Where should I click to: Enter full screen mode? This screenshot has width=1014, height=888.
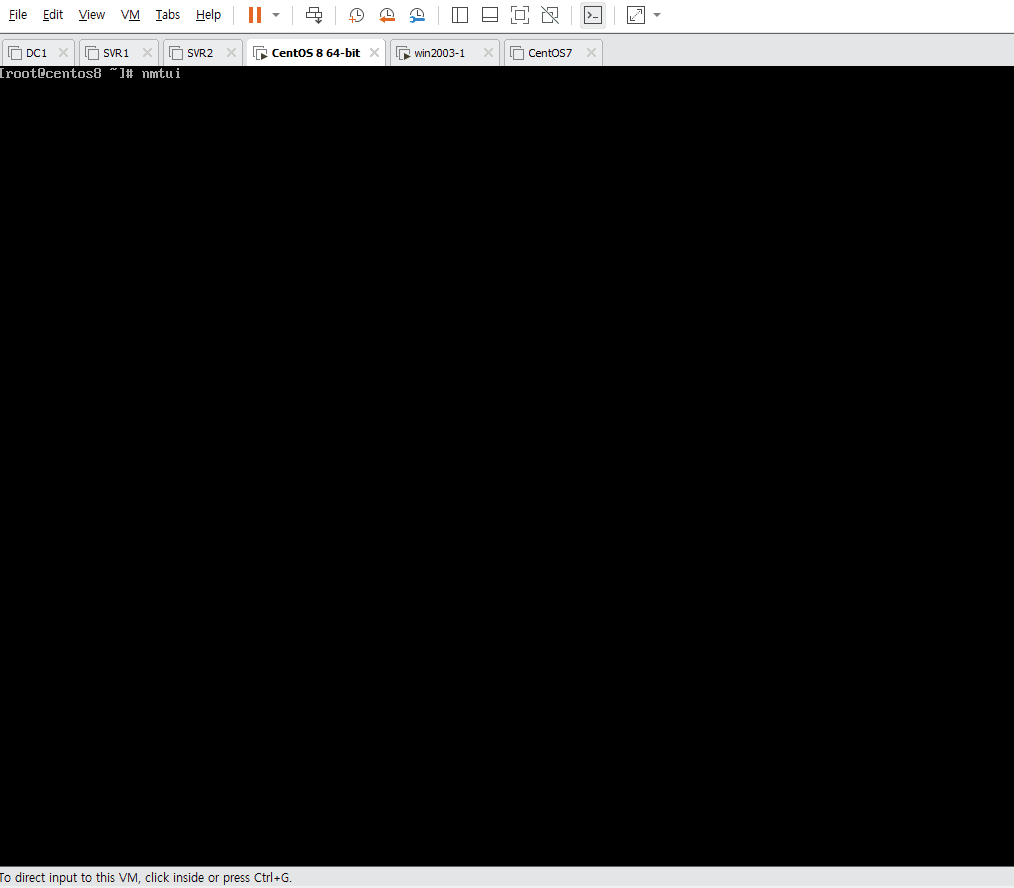point(520,15)
